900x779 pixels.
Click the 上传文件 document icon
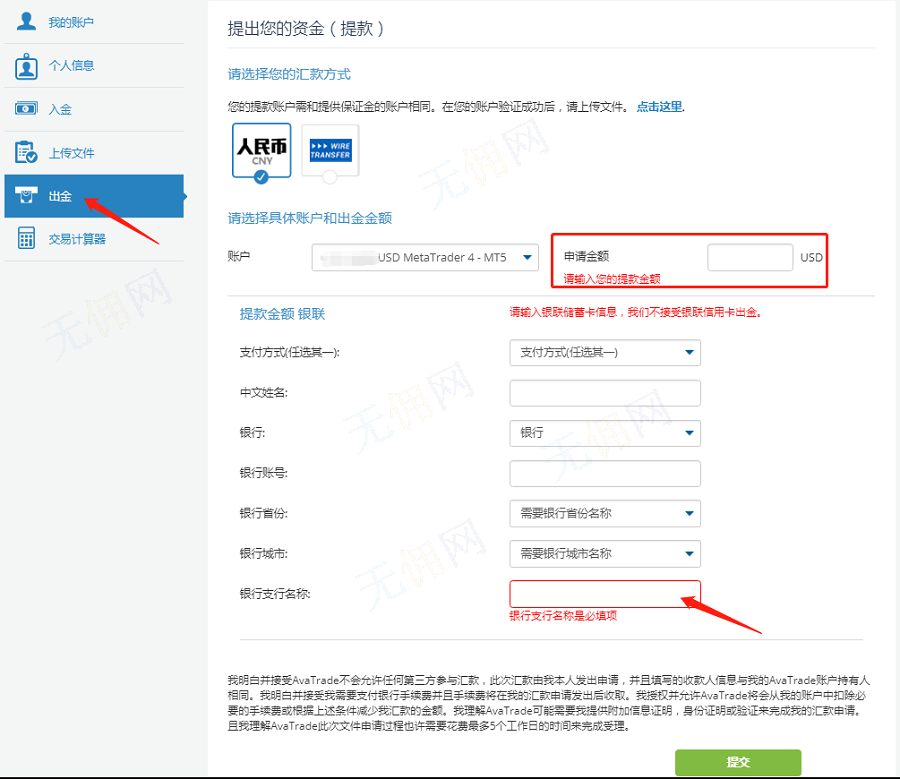(x=26, y=153)
